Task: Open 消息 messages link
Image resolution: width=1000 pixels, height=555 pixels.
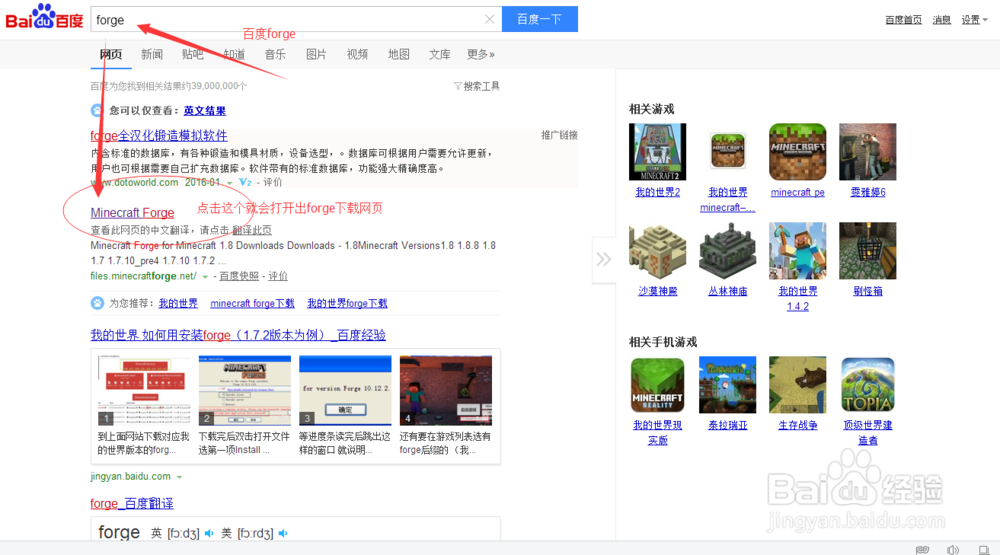Action: (941, 20)
